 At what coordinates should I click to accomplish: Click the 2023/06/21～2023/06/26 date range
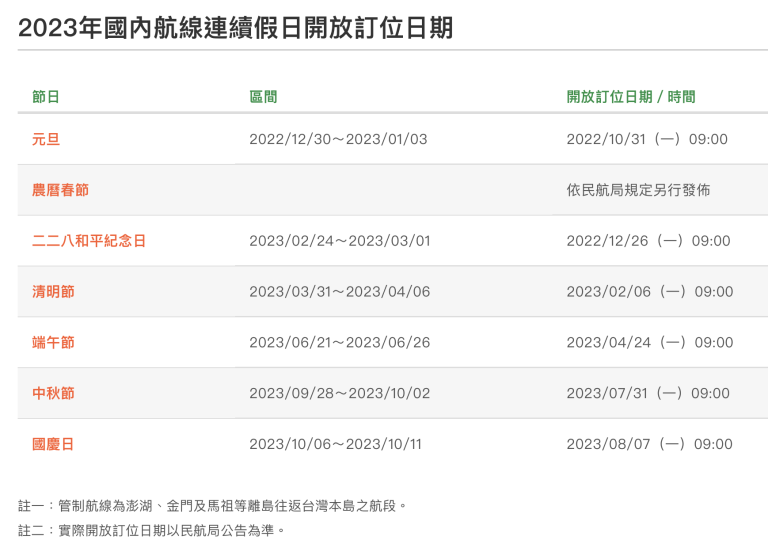click(339, 343)
